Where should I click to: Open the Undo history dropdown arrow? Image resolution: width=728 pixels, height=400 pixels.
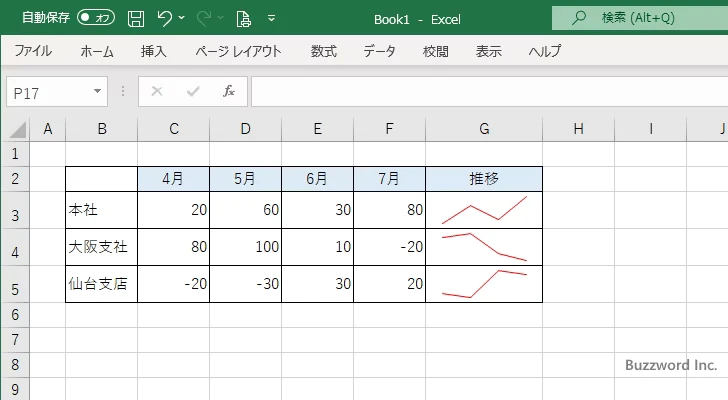click(182, 19)
